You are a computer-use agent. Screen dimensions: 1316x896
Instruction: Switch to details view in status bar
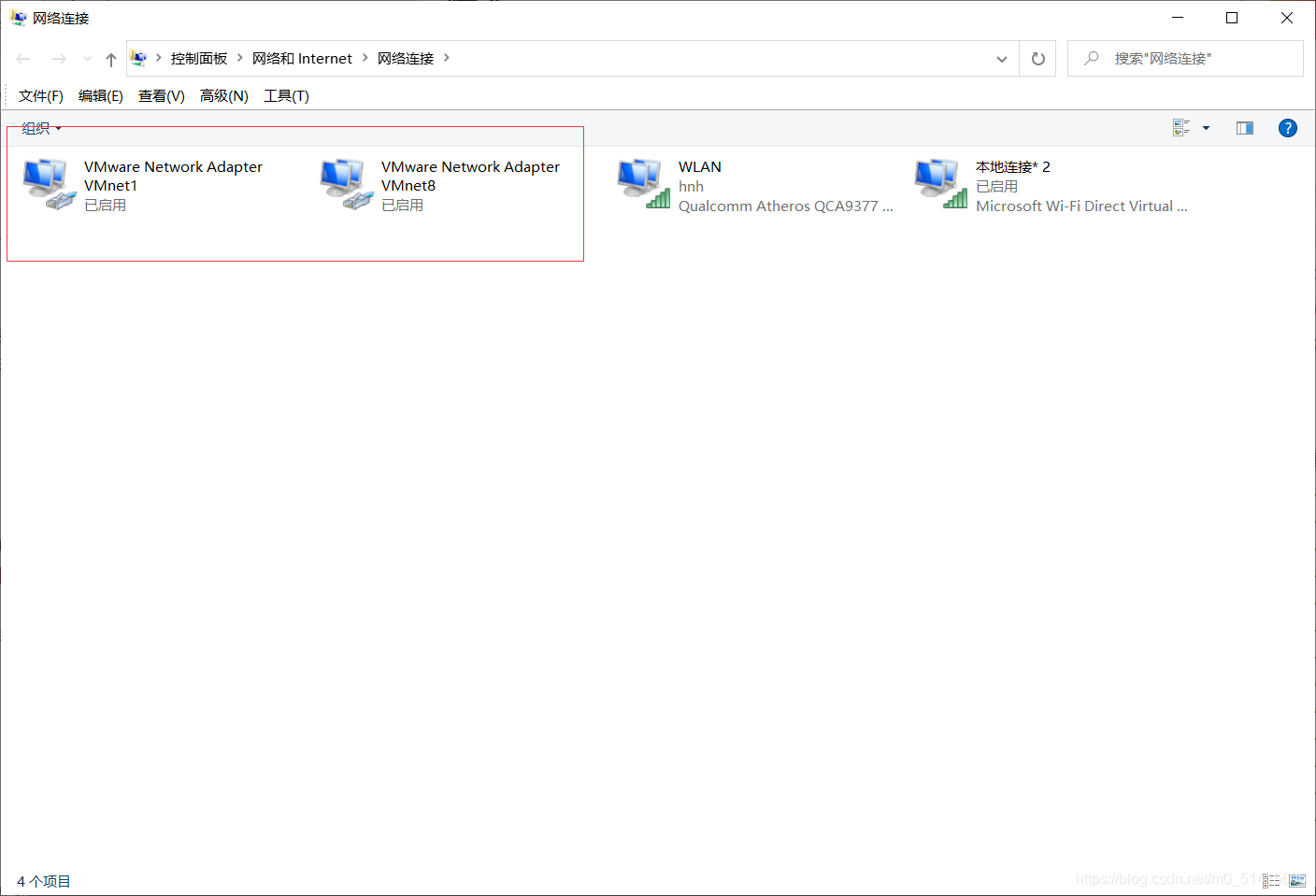1271,880
